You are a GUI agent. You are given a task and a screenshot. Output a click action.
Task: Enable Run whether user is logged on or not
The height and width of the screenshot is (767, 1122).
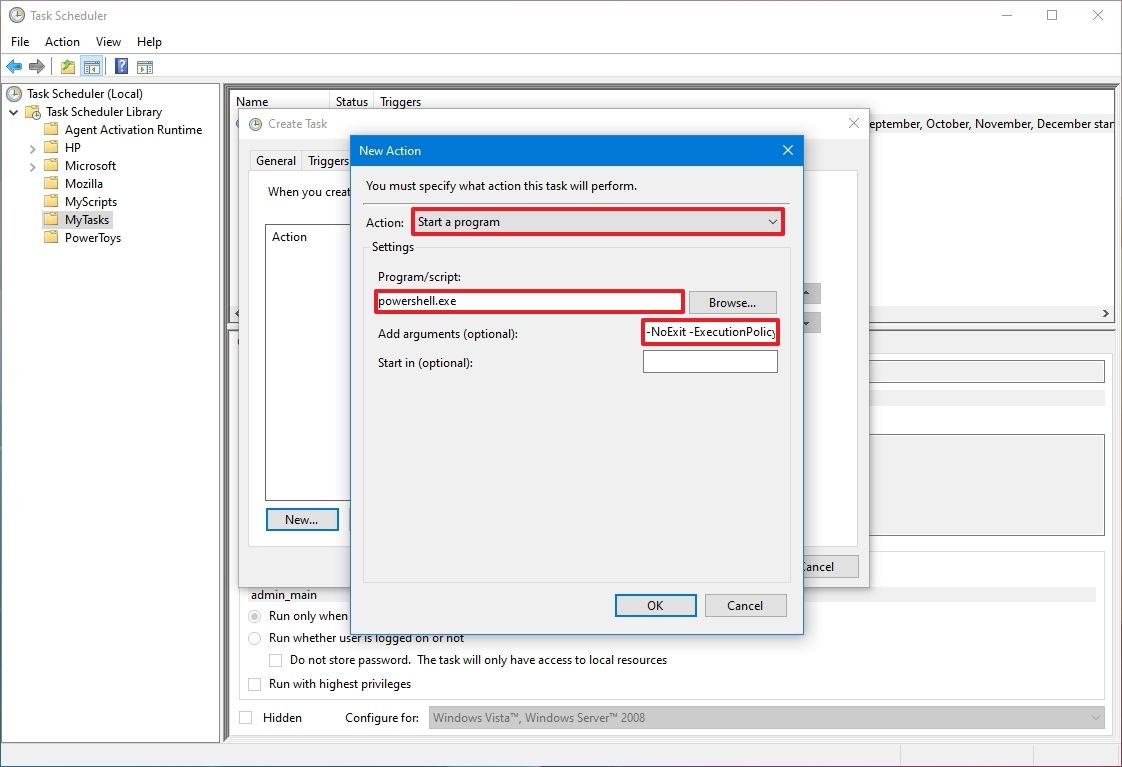(255, 638)
